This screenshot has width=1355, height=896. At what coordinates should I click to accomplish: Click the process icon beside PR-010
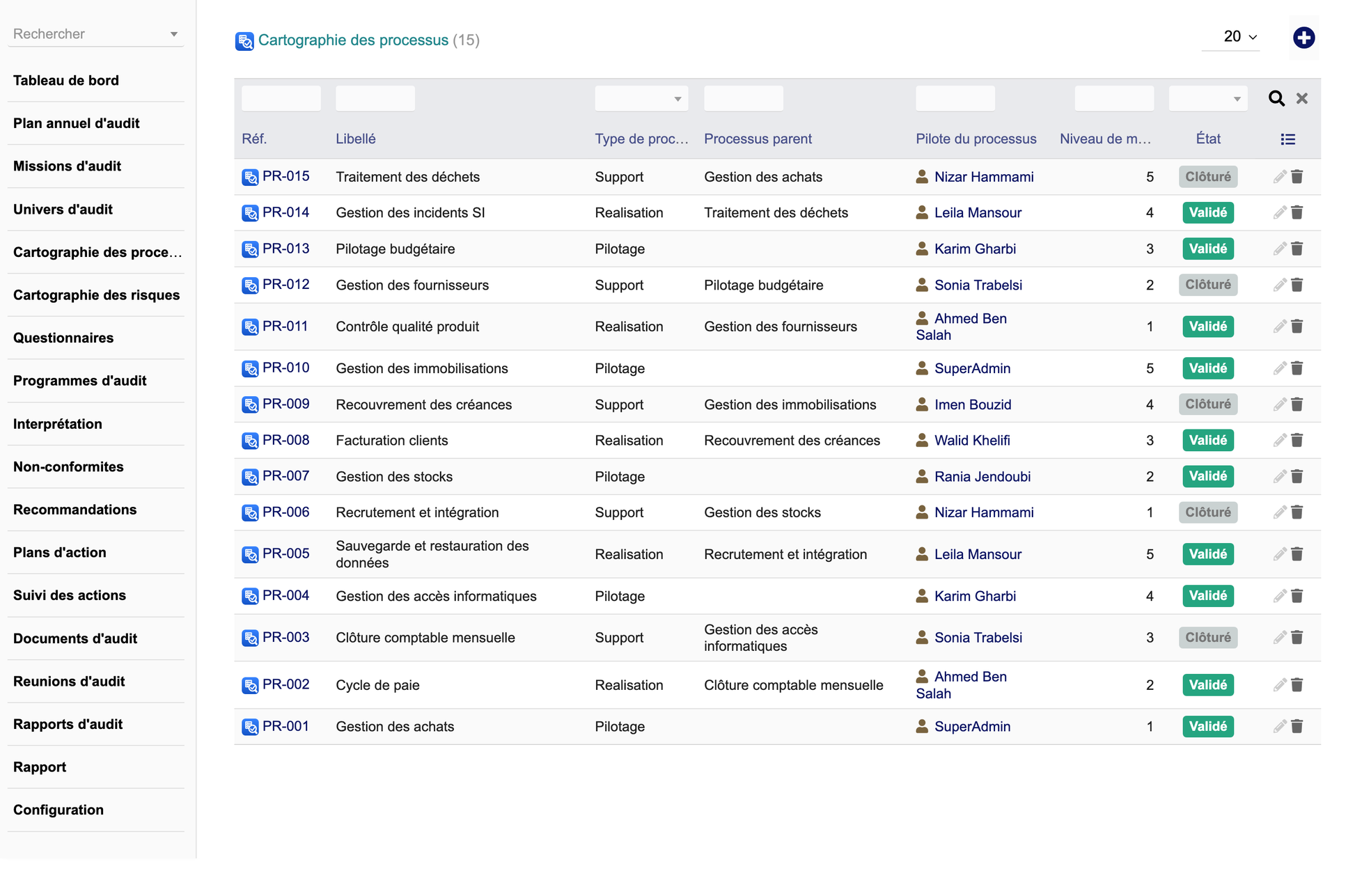(x=250, y=368)
